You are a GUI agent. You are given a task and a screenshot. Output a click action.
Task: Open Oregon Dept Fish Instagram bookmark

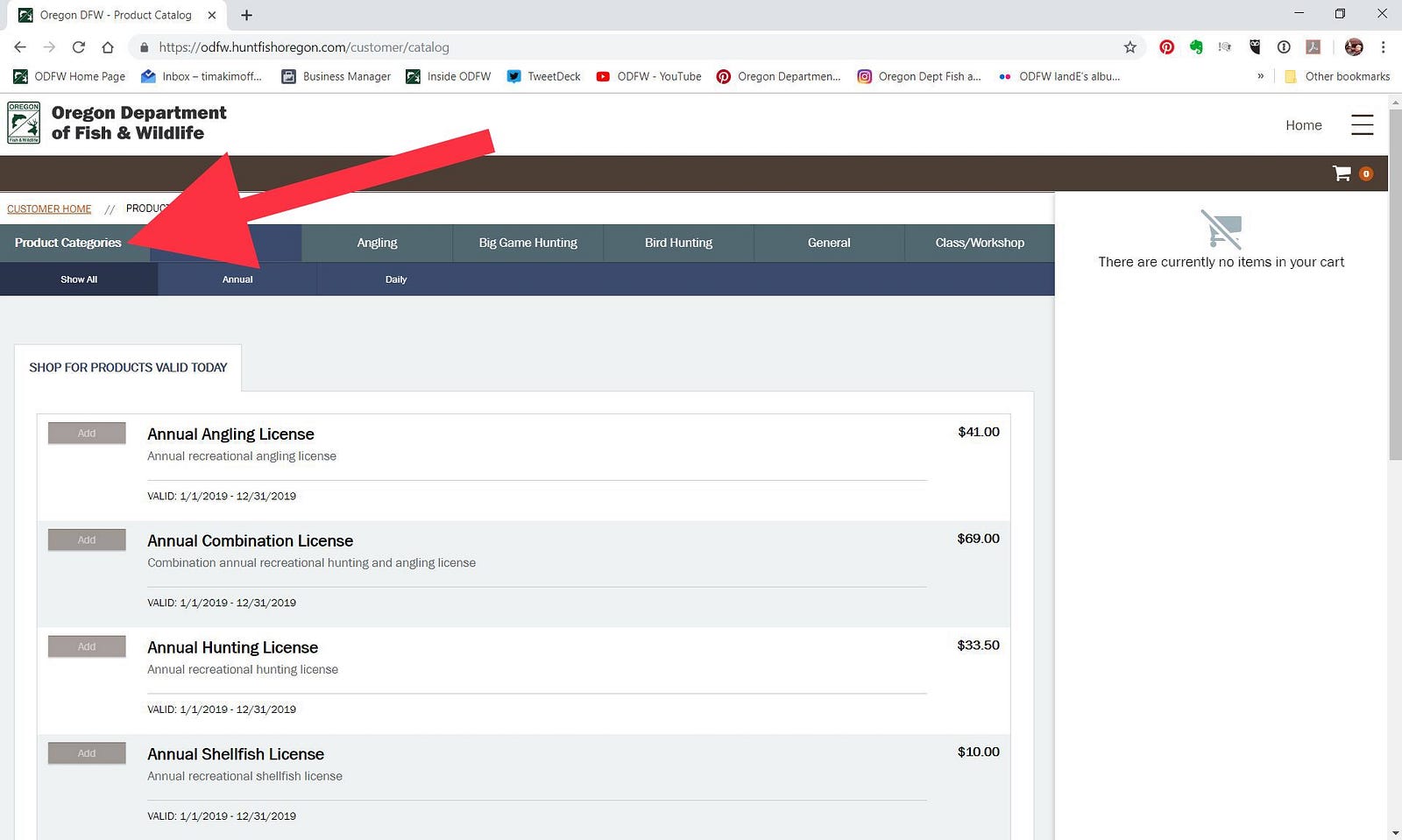coord(919,76)
